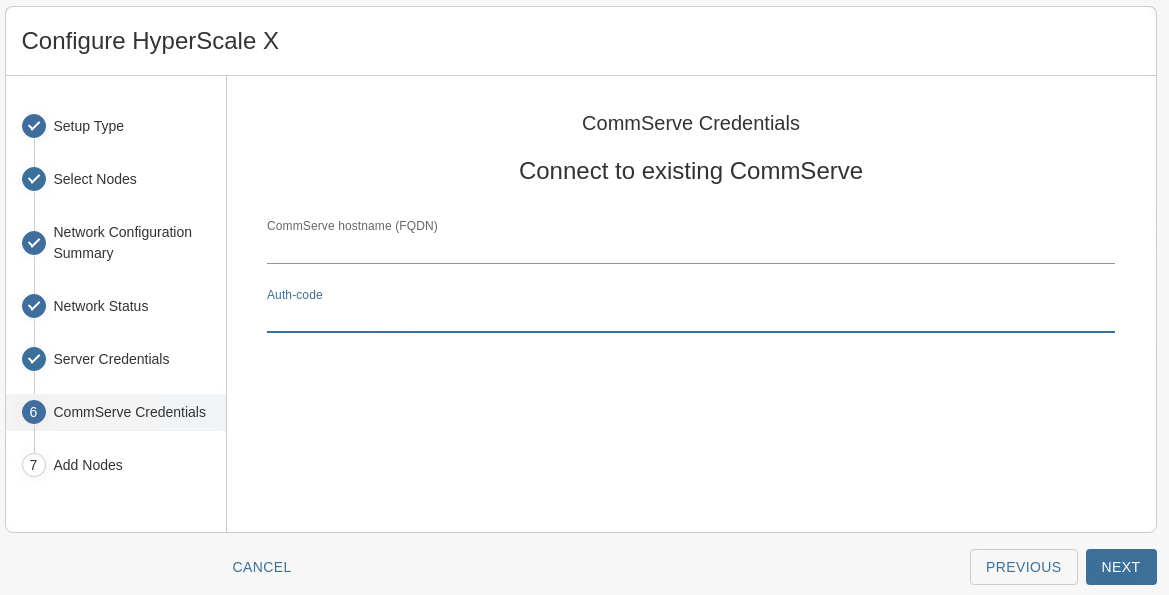
Task: Click the NEXT button
Action: pyautogui.click(x=1121, y=567)
